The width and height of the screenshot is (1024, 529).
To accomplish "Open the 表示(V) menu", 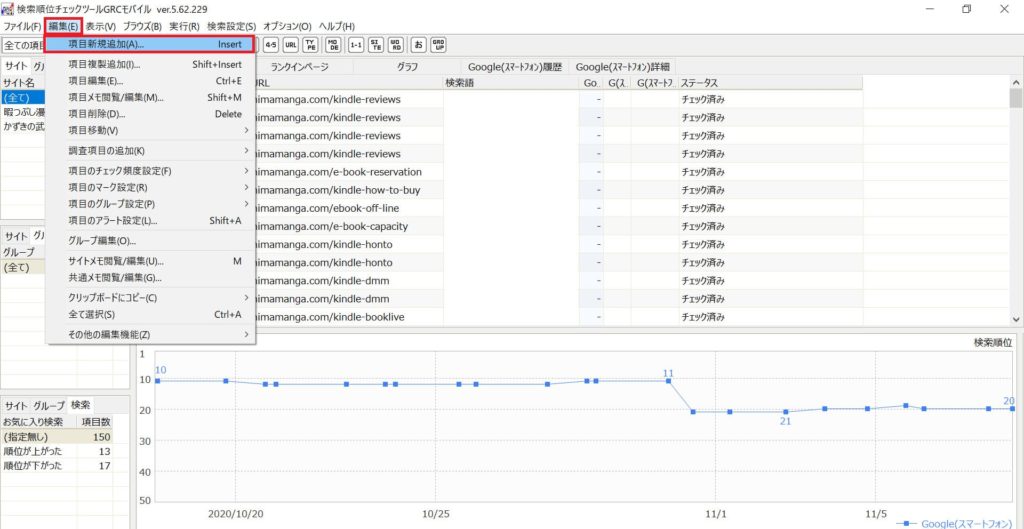I will tap(100, 26).
